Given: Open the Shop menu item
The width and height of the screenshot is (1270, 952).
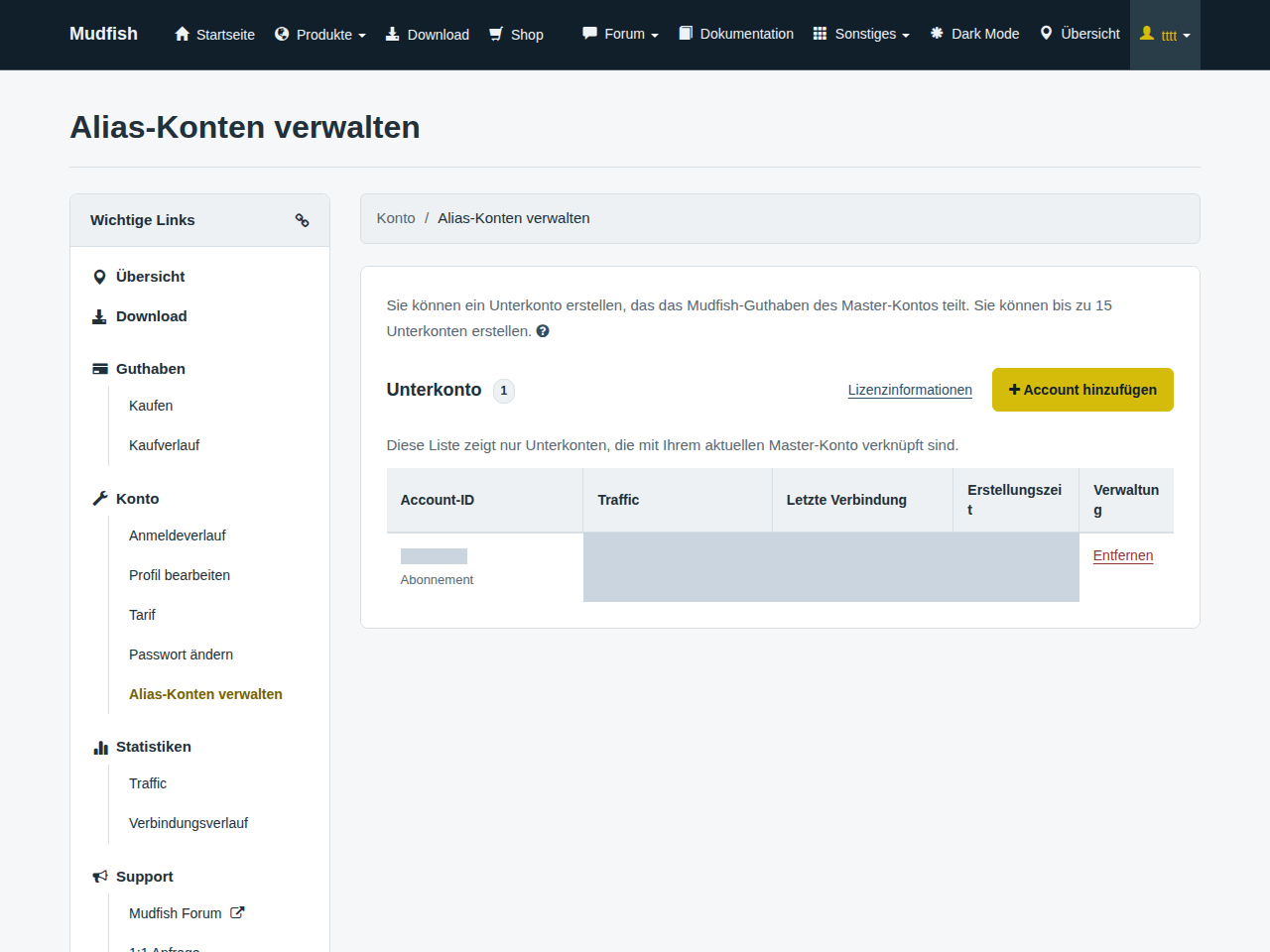Looking at the screenshot, I should [516, 34].
